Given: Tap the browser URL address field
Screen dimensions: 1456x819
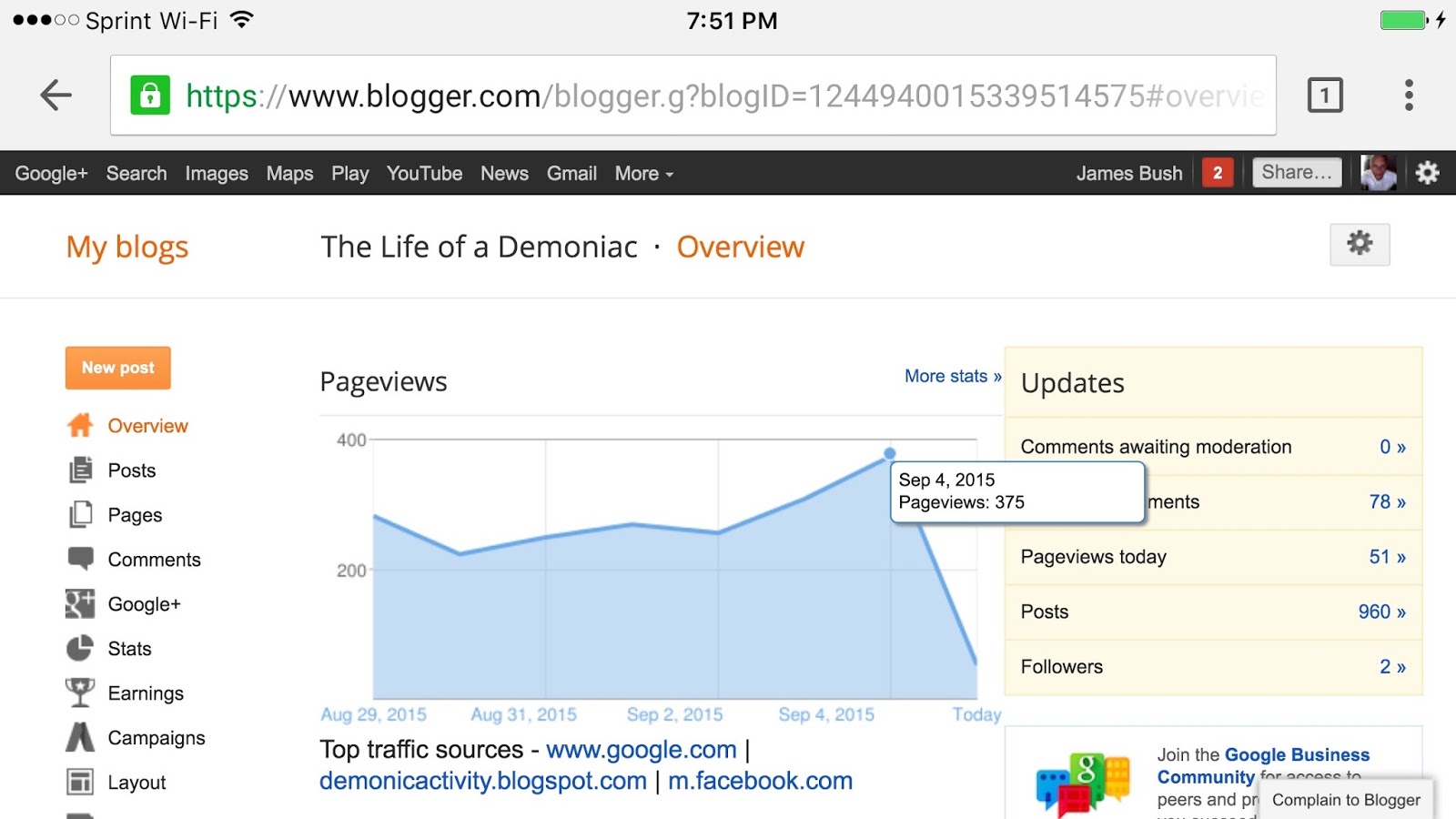Looking at the screenshot, I should tap(693, 95).
